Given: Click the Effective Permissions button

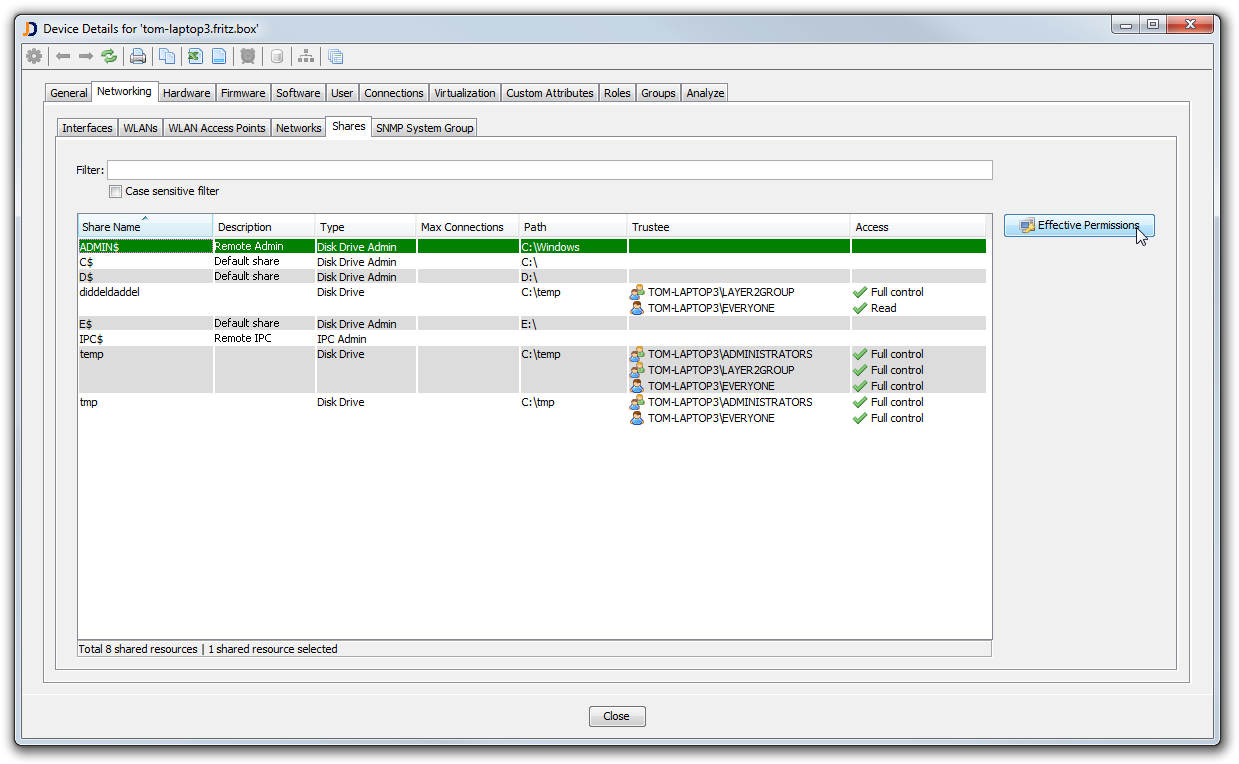Looking at the screenshot, I should (x=1078, y=225).
